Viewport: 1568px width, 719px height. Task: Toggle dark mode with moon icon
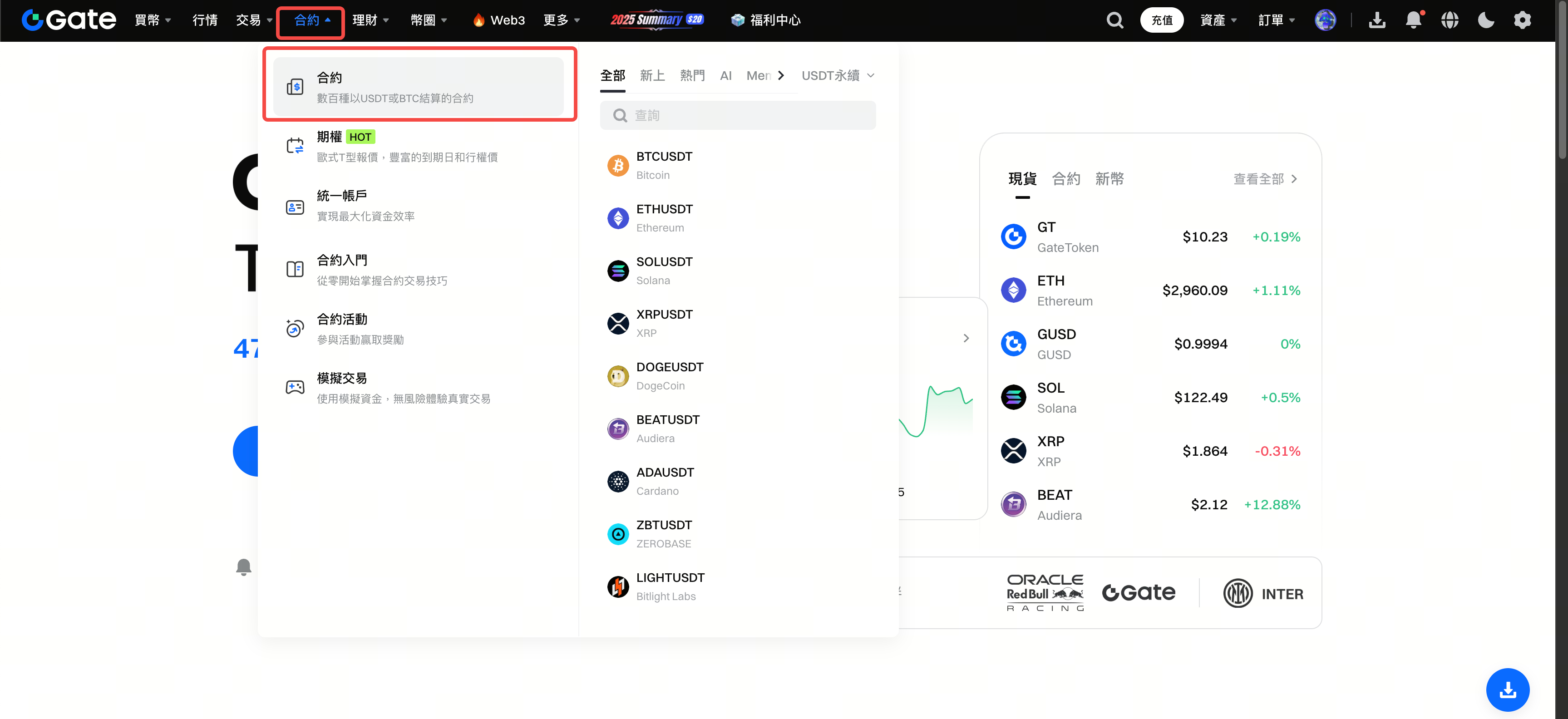(x=1486, y=20)
